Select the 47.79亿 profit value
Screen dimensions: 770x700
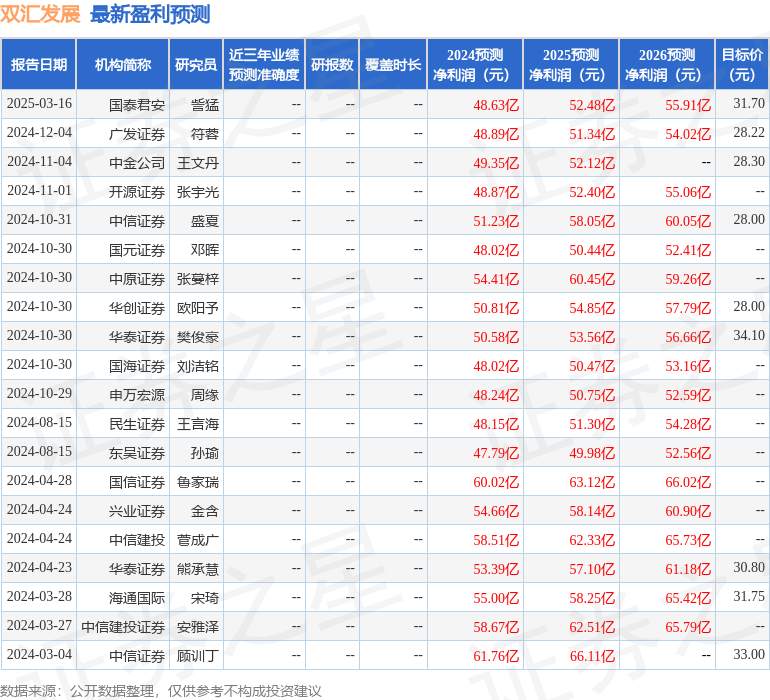[x=496, y=453]
